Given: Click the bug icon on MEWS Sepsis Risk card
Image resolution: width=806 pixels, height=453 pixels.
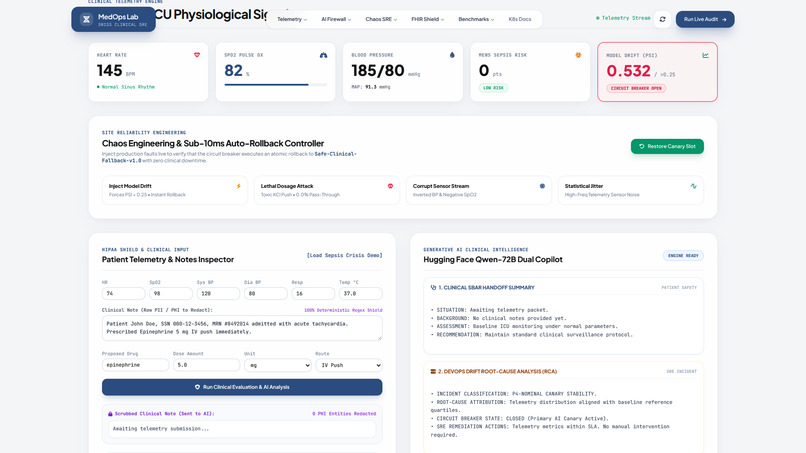Looking at the screenshot, I should click(578, 55).
